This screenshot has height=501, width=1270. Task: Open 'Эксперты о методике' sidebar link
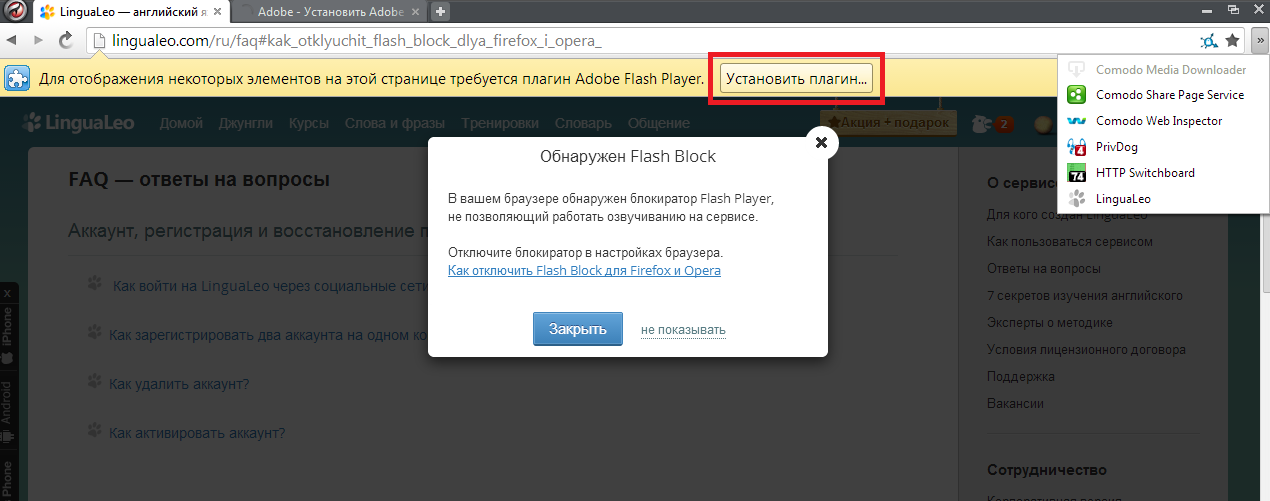point(1050,322)
